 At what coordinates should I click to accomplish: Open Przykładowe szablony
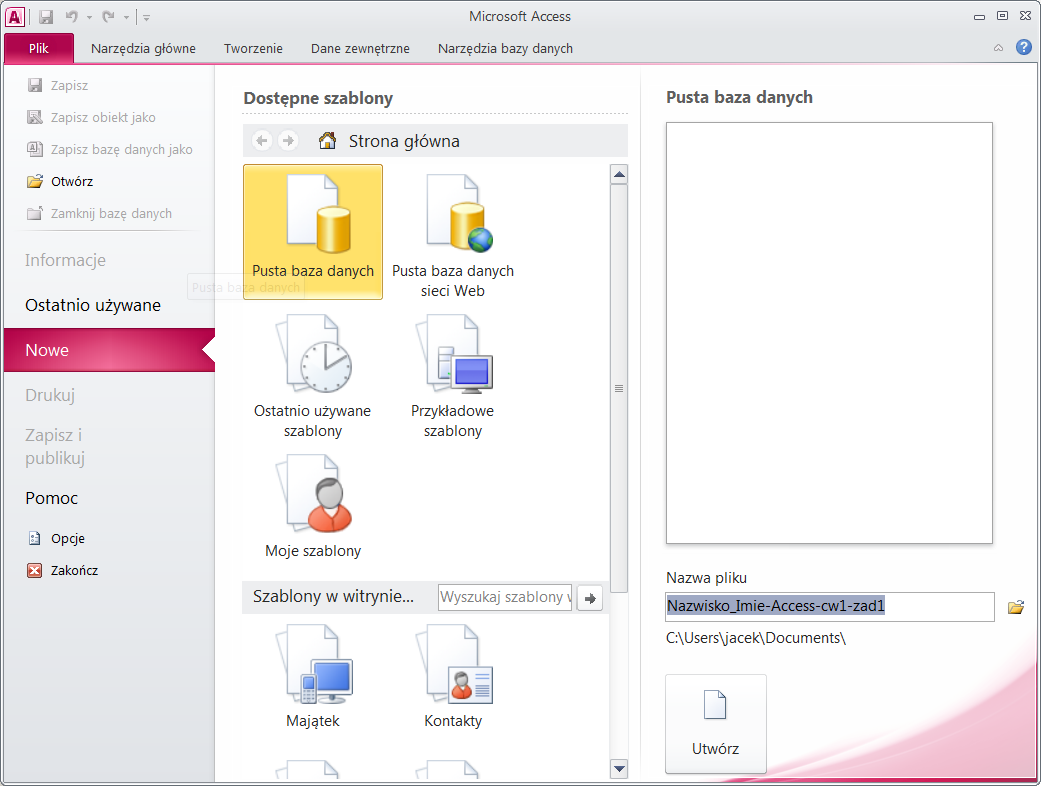pyautogui.click(x=453, y=376)
